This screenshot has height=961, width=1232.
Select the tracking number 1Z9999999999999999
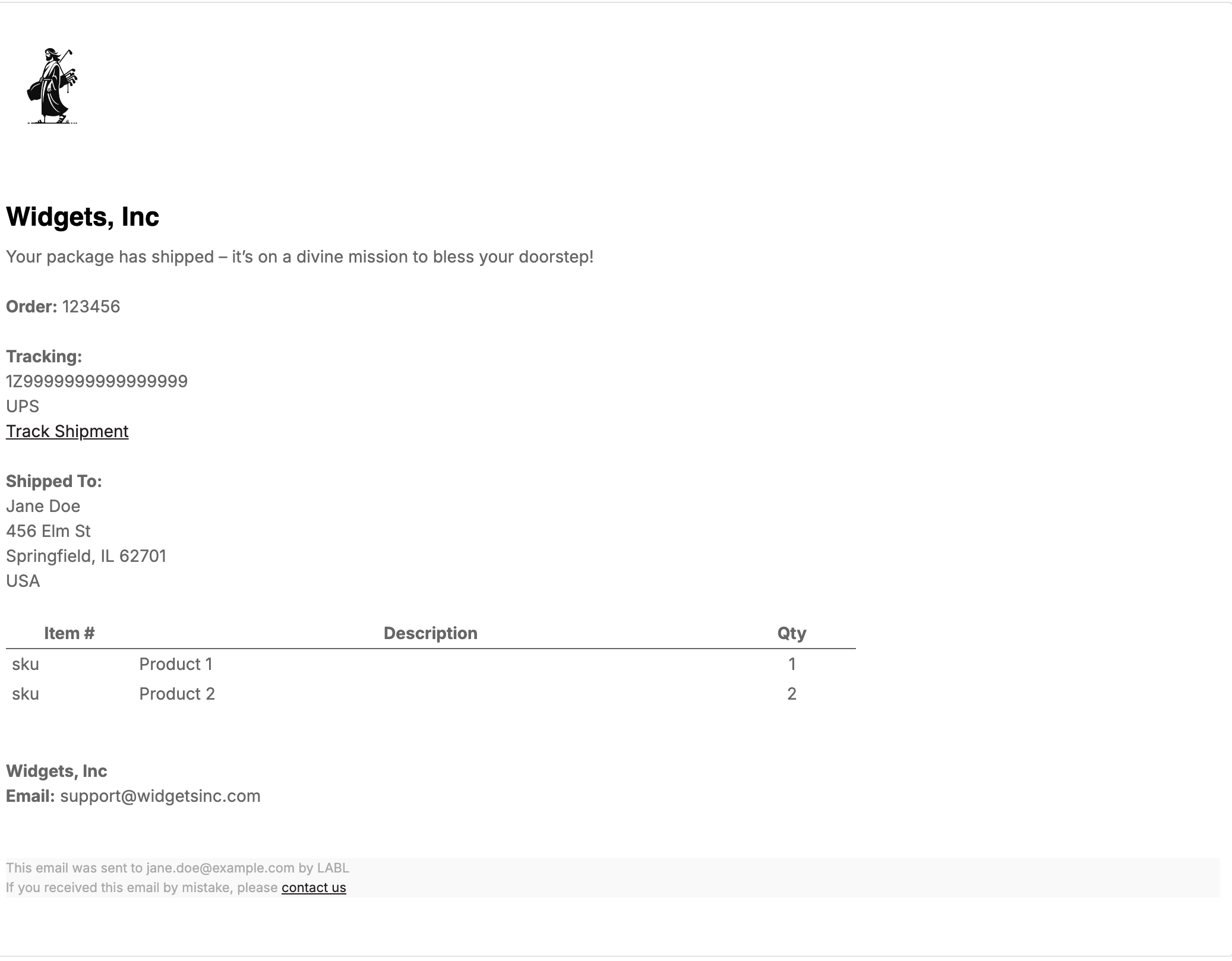[x=97, y=381]
